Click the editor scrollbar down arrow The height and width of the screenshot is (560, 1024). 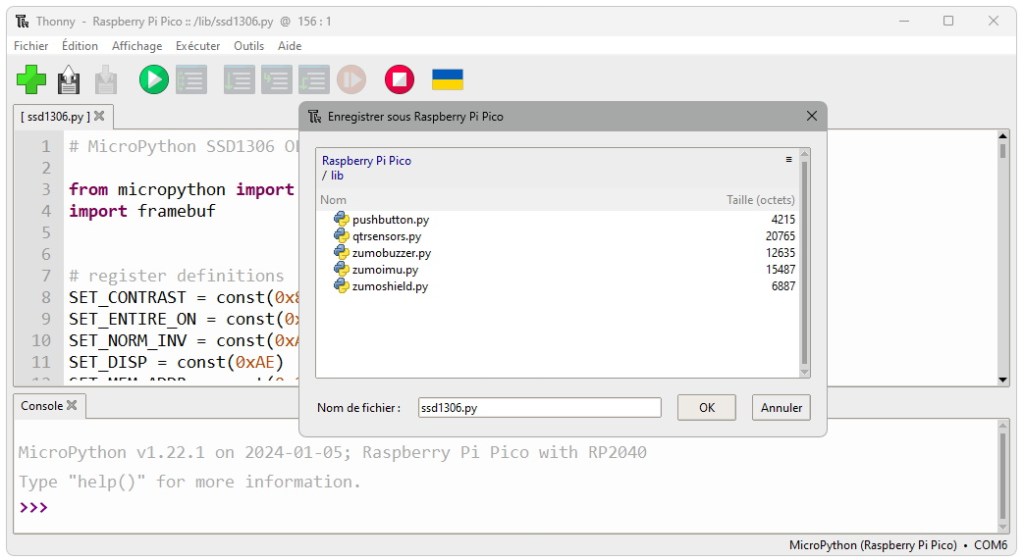1003,380
